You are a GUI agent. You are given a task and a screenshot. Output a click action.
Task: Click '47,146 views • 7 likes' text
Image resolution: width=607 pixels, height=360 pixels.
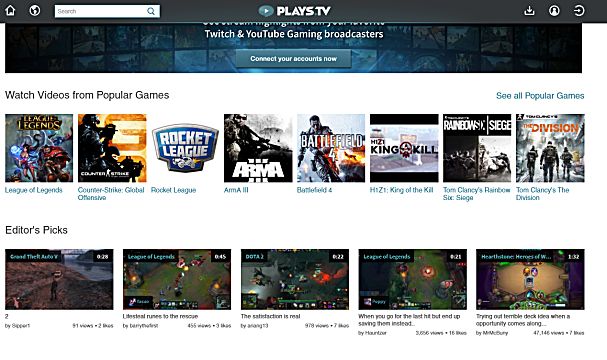coord(559,333)
